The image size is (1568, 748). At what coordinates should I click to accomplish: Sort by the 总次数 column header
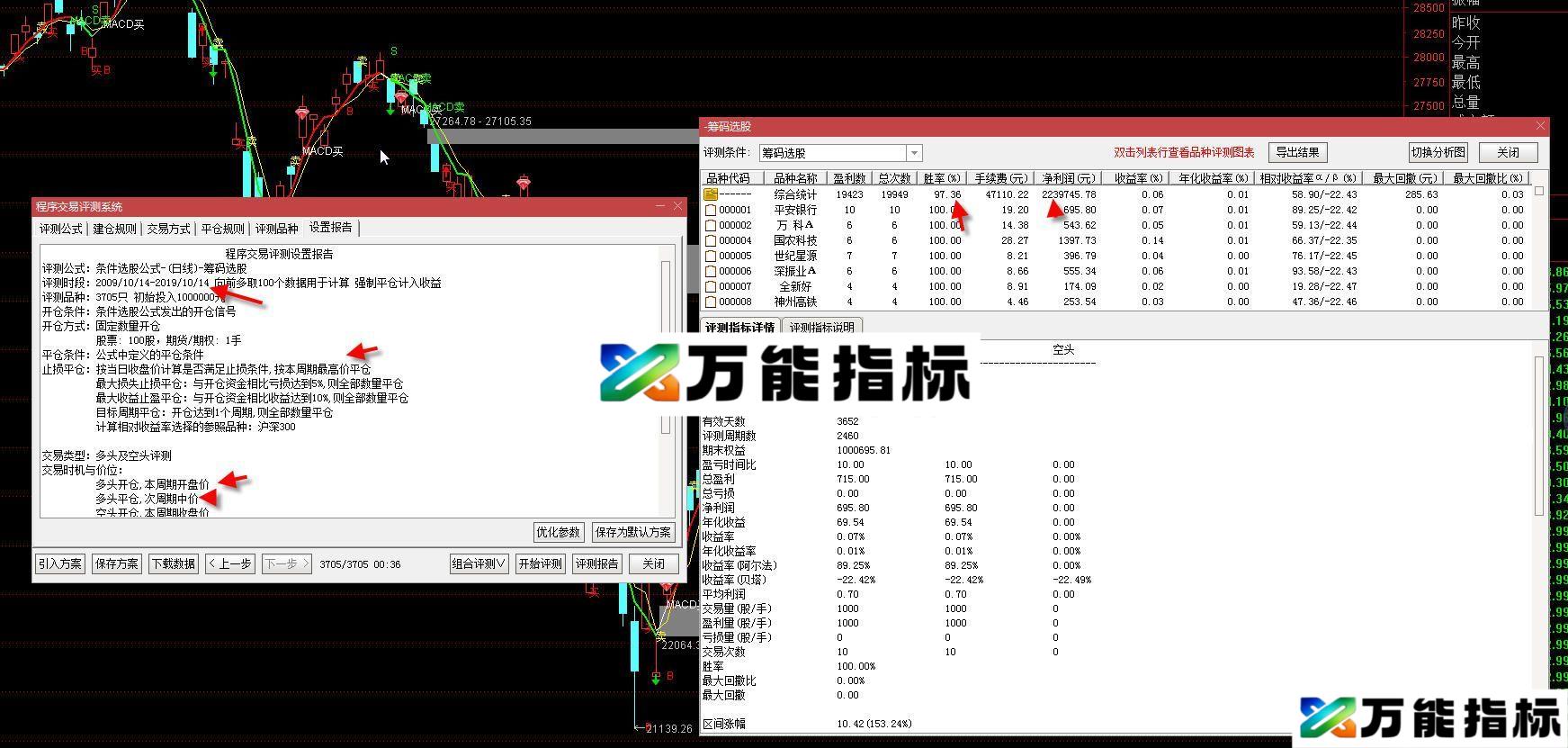tap(894, 178)
